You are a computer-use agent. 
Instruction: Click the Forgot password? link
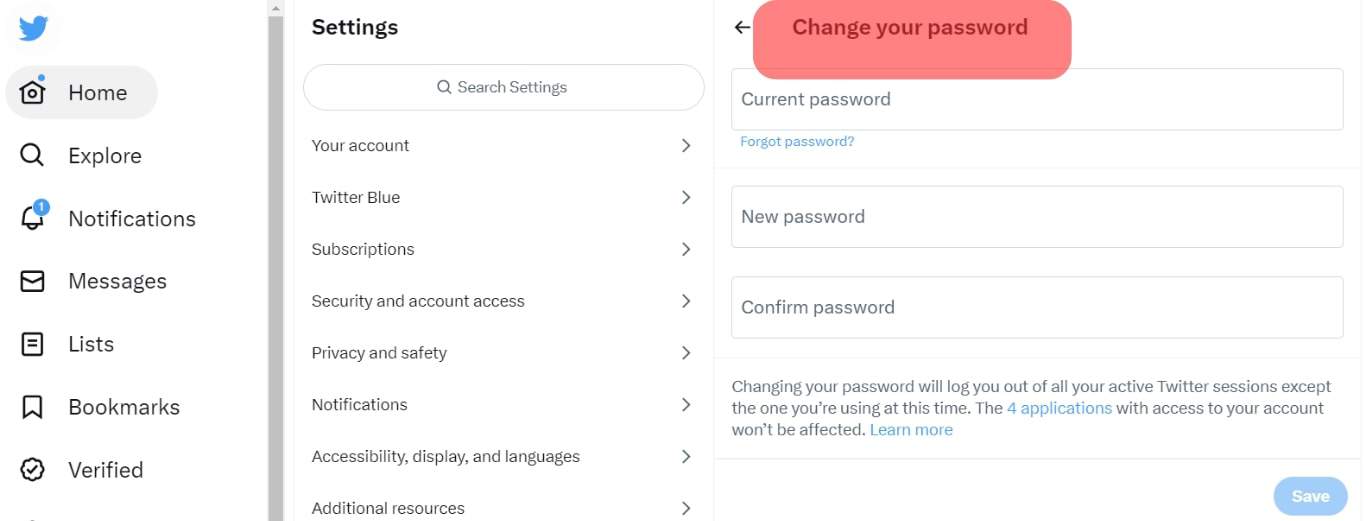pyautogui.click(x=797, y=142)
